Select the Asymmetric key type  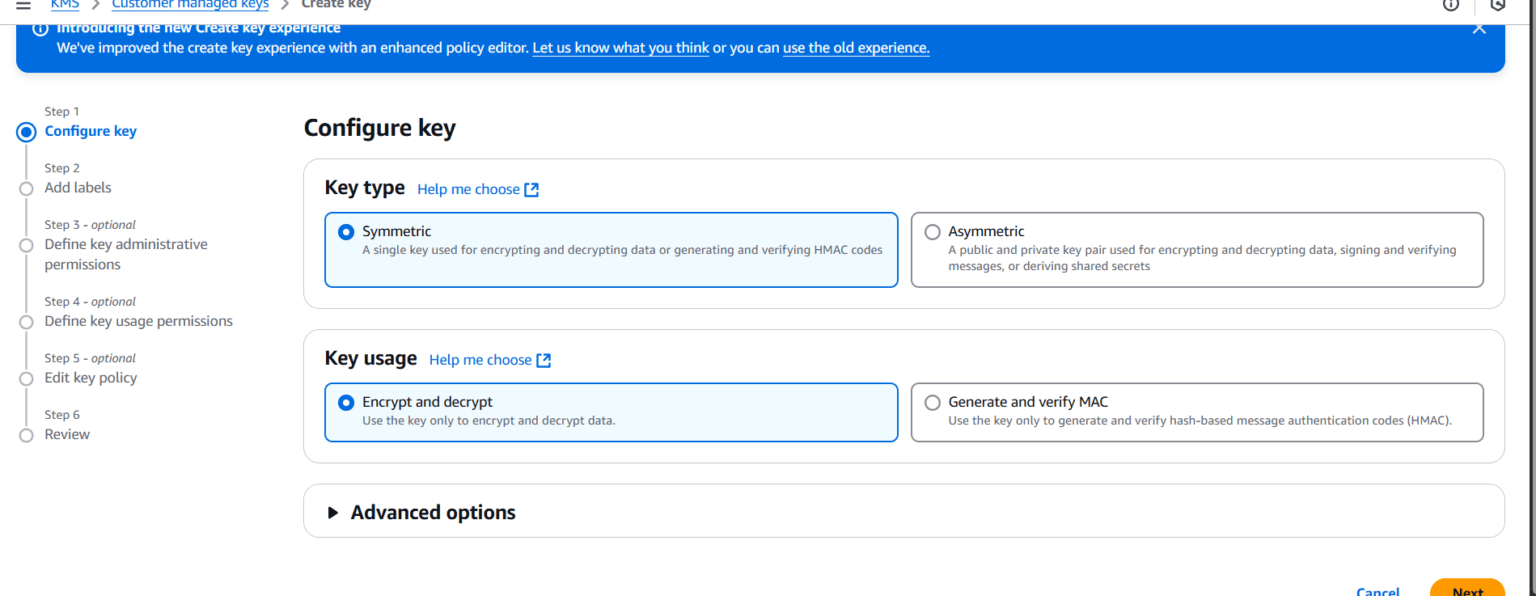pos(932,231)
